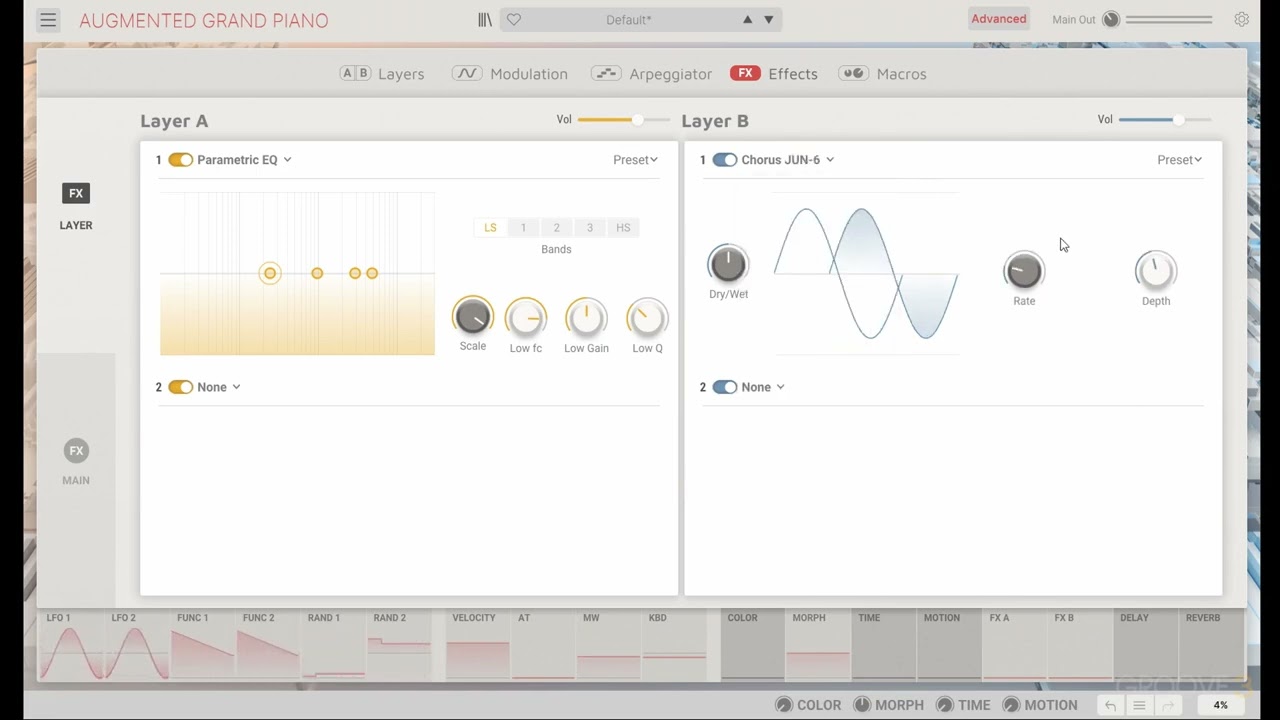1280x720 pixels.
Task: Open the LFO 2 modulation slot
Action: click(136, 646)
